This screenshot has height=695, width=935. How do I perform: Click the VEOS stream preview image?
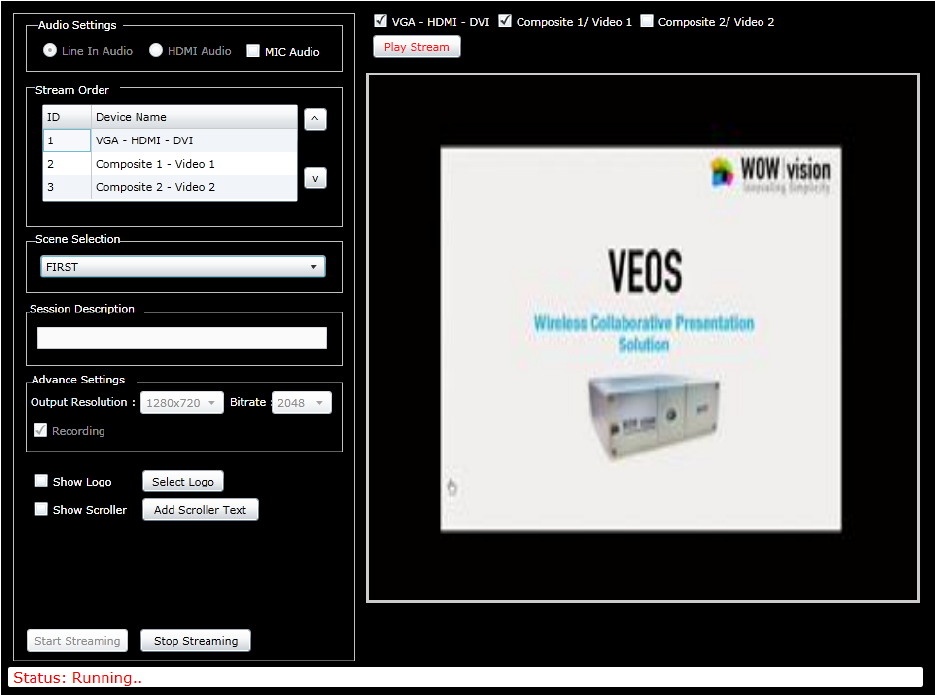pos(641,339)
